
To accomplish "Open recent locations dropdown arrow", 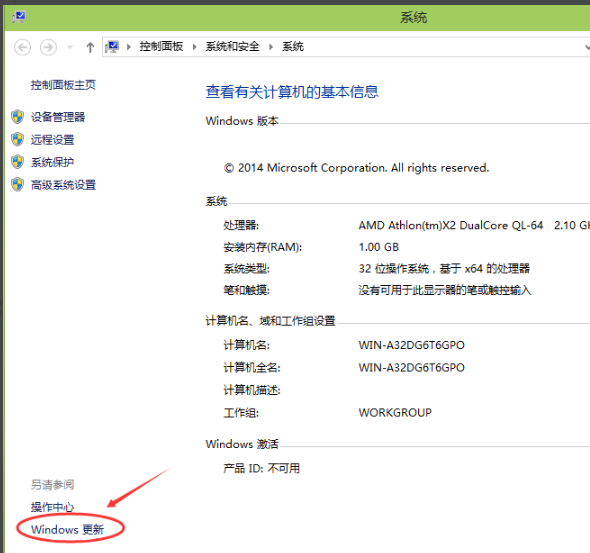I will point(70,47).
